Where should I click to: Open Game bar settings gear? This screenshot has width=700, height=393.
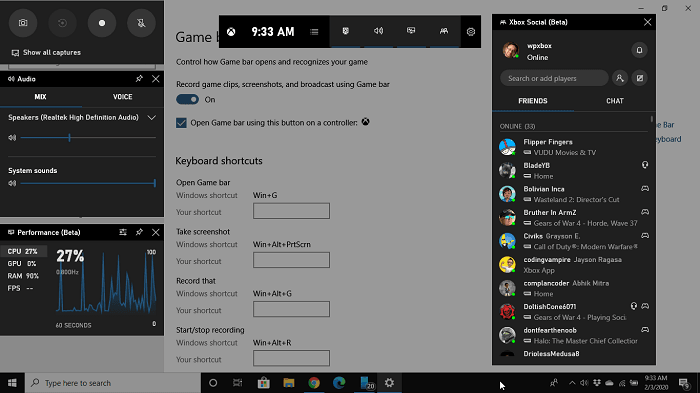(471, 32)
